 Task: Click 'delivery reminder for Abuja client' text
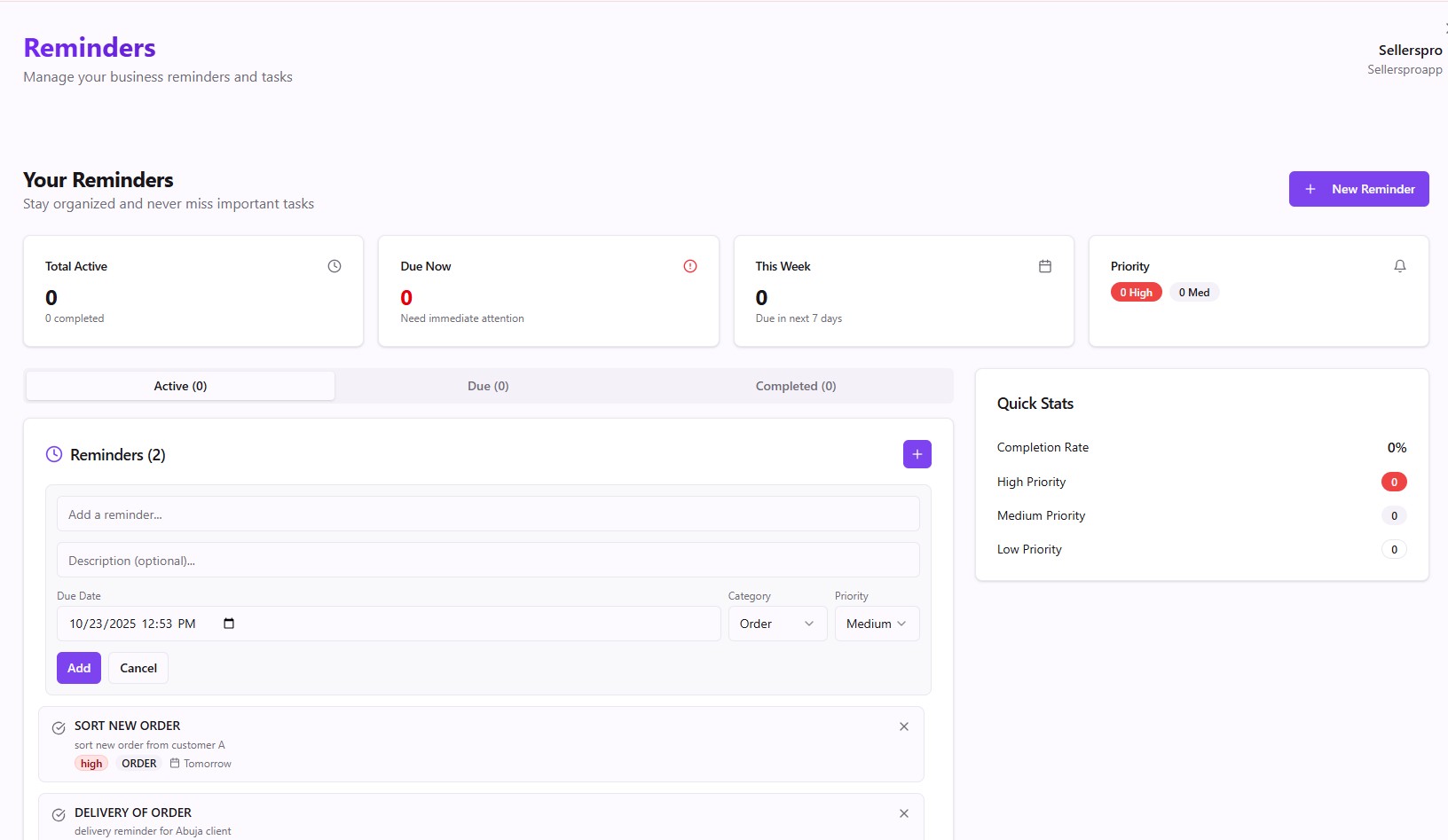[x=153, y=831]
